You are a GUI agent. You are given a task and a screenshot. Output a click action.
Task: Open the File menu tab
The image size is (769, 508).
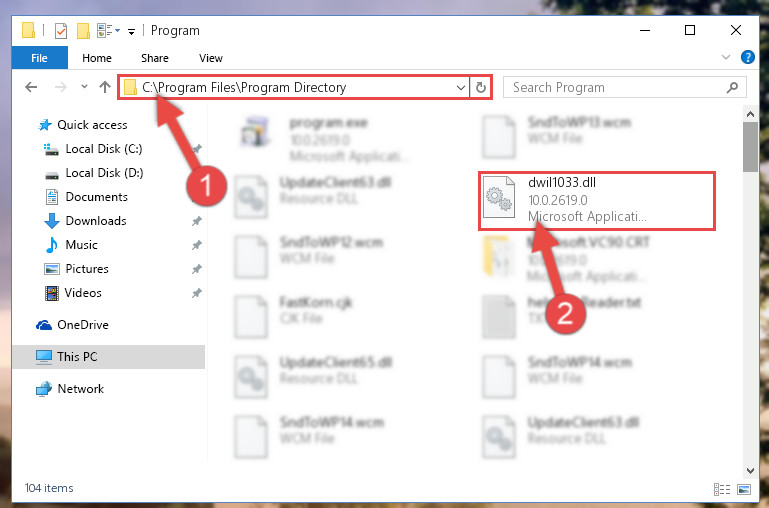pos(39,58)
